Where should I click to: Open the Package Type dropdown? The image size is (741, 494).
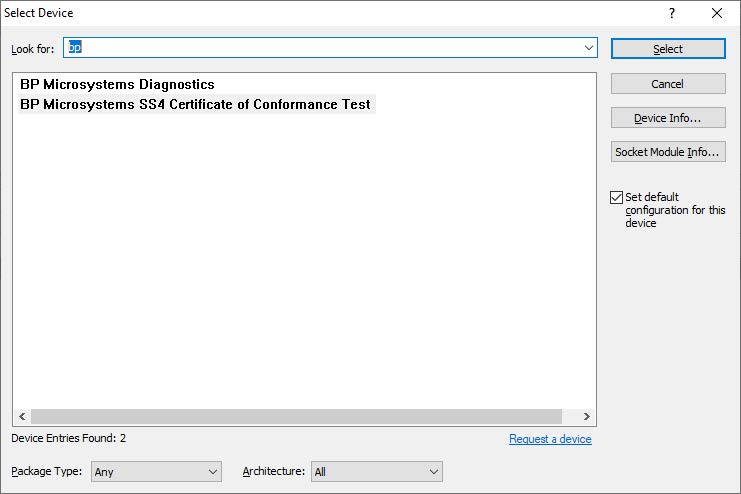coord(156,471)
